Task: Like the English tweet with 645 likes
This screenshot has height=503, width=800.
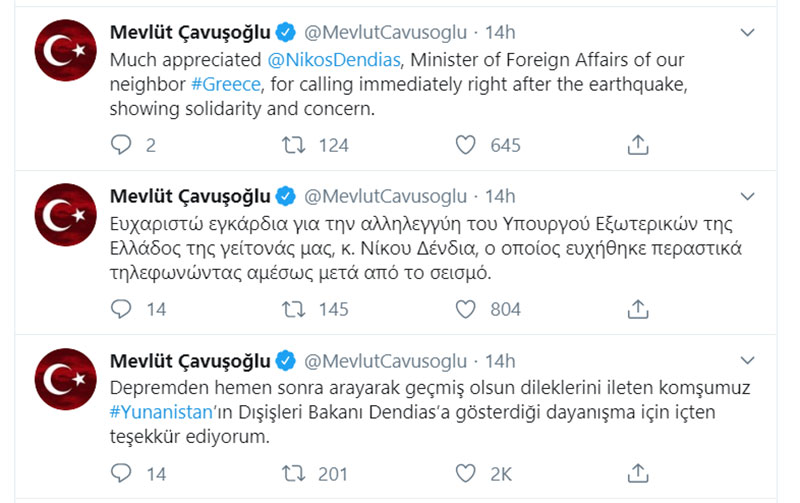Action: click(x=465, y=145)
